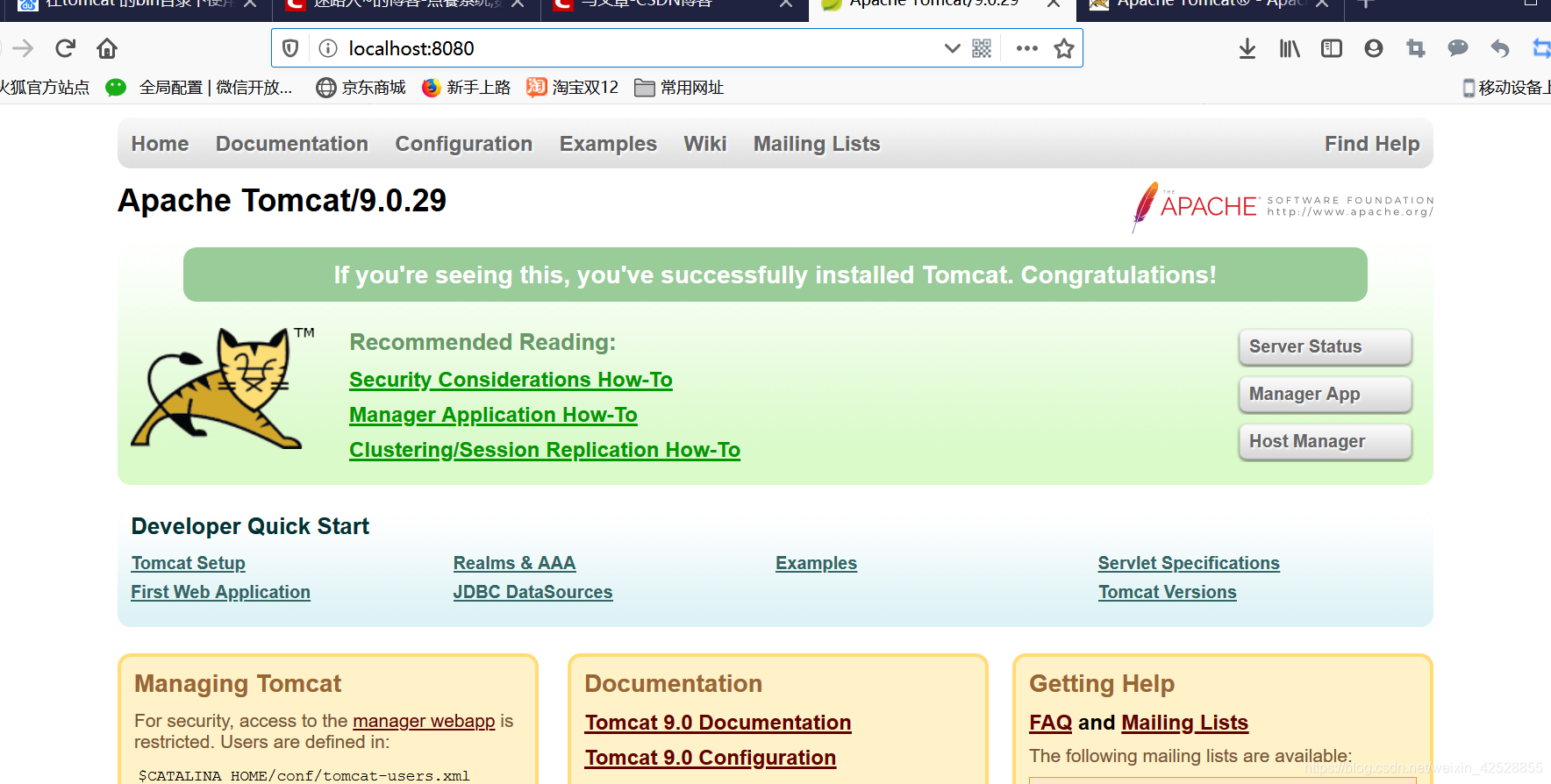This screenshot has height=784, width=1551.
Task: Open a new tab with plus button
Action: click(x=1365, y=4)
